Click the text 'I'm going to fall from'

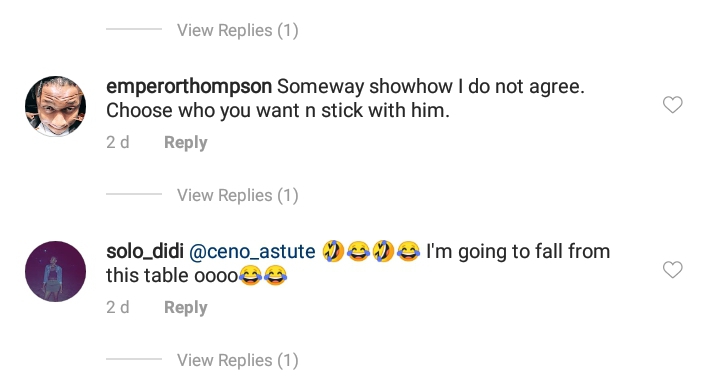[518, 251]
